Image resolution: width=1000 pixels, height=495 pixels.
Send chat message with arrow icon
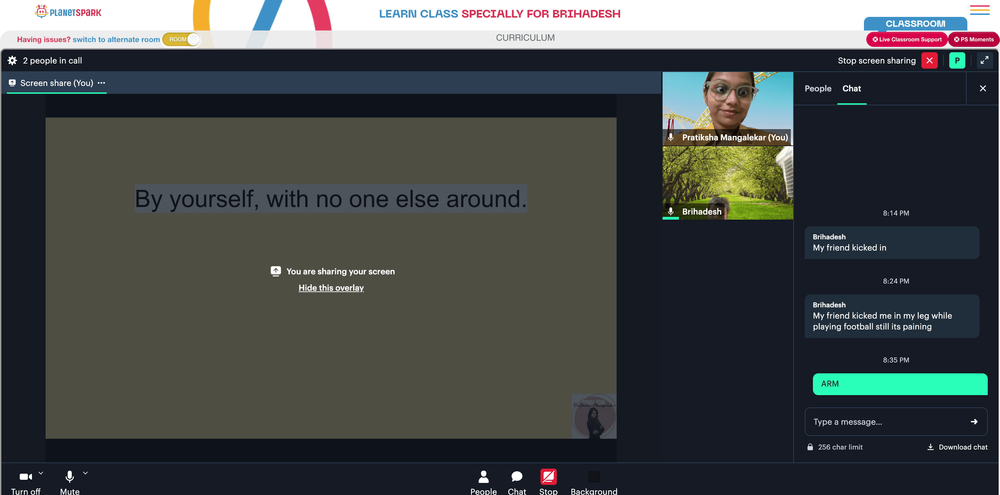tap(974, 422)
